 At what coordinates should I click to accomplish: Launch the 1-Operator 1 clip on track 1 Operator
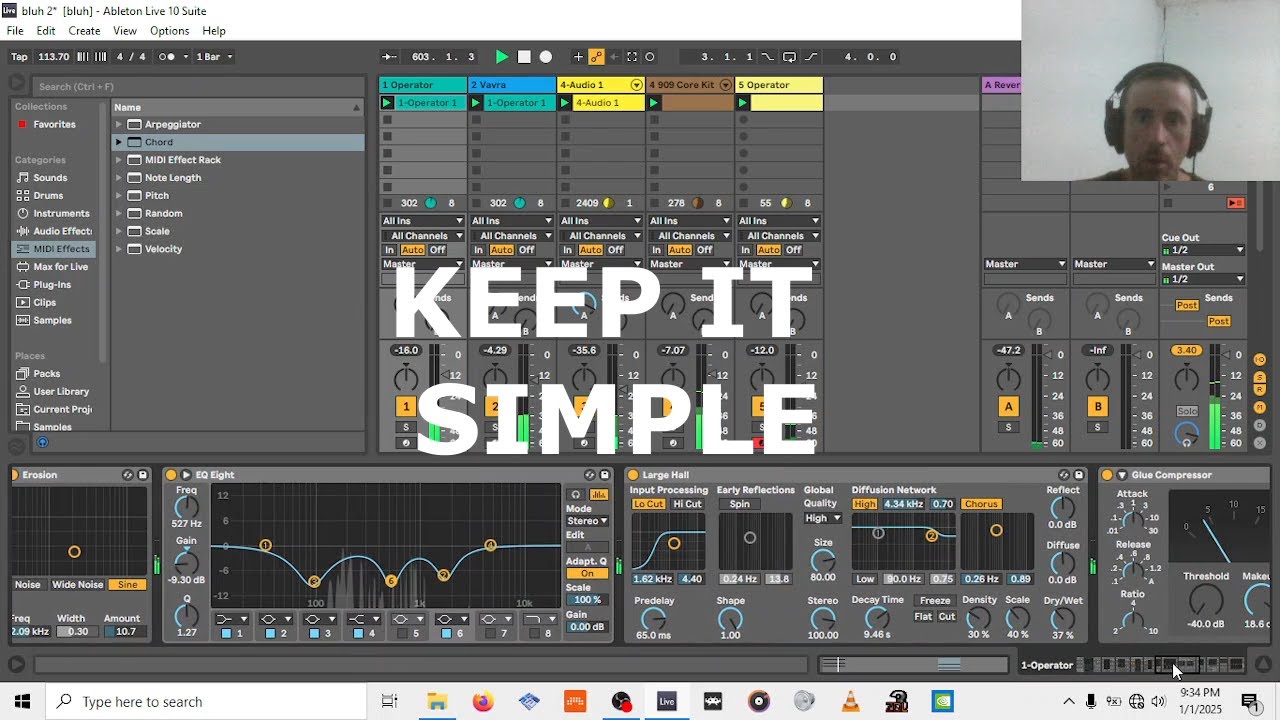point(387,103)
